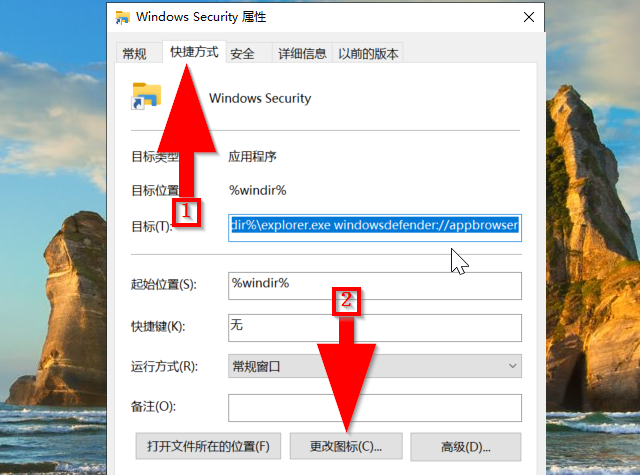Viewport: 640px width, 475px height.
Task: Click the Windows Security name text
Action: [260, 98]
